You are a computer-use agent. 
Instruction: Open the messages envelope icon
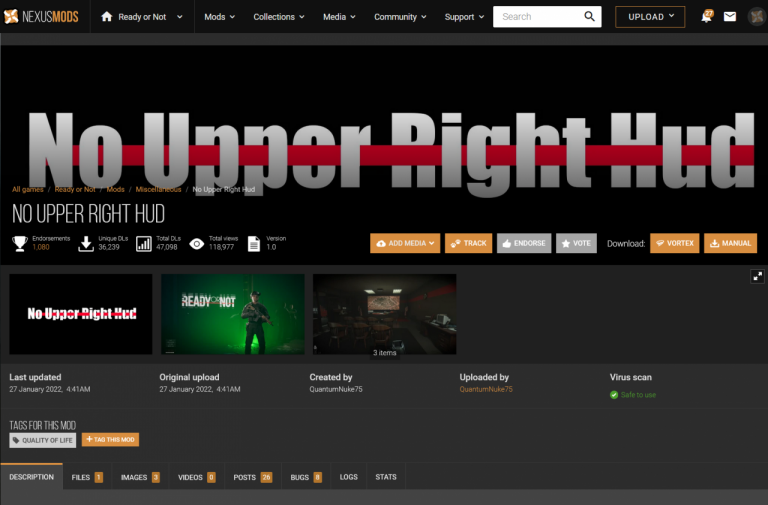[730, 17]
